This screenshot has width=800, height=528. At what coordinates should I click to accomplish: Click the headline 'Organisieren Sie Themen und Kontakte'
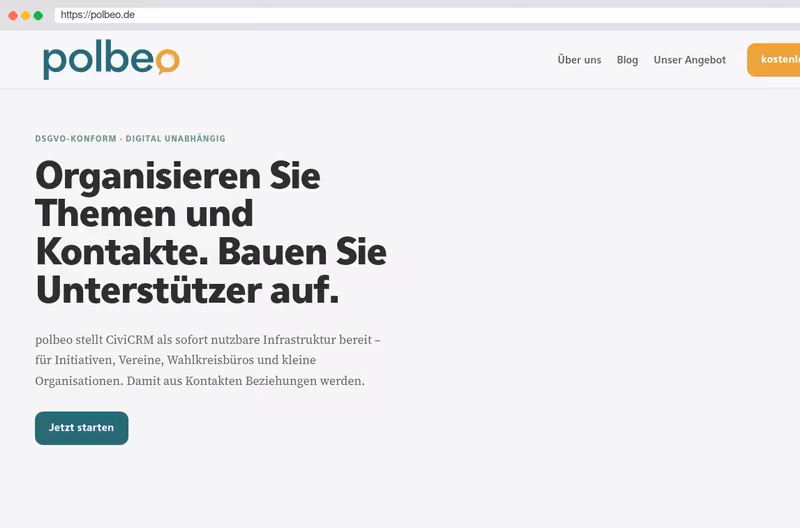[211, 232]
